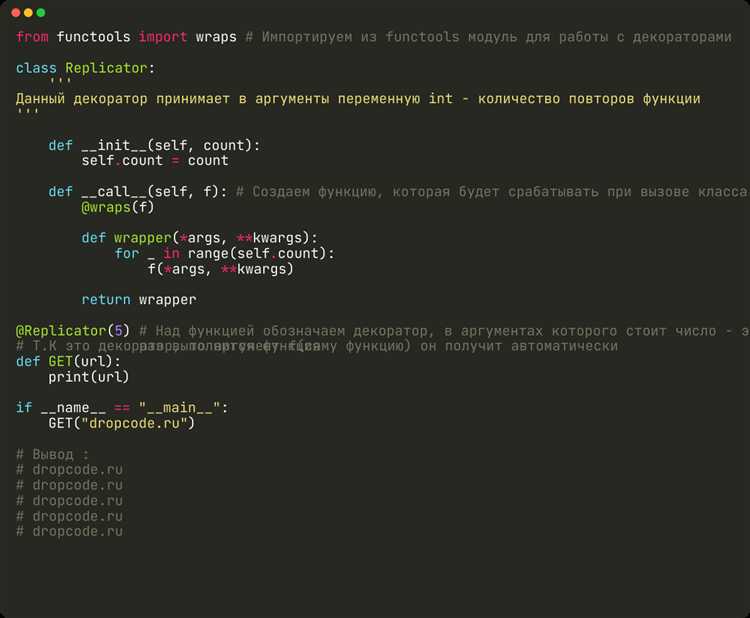Click 'def __call__(self, f):' definition
Image resolution: width=750 pixels, height=618 pixels.
(x=138, y=191)
